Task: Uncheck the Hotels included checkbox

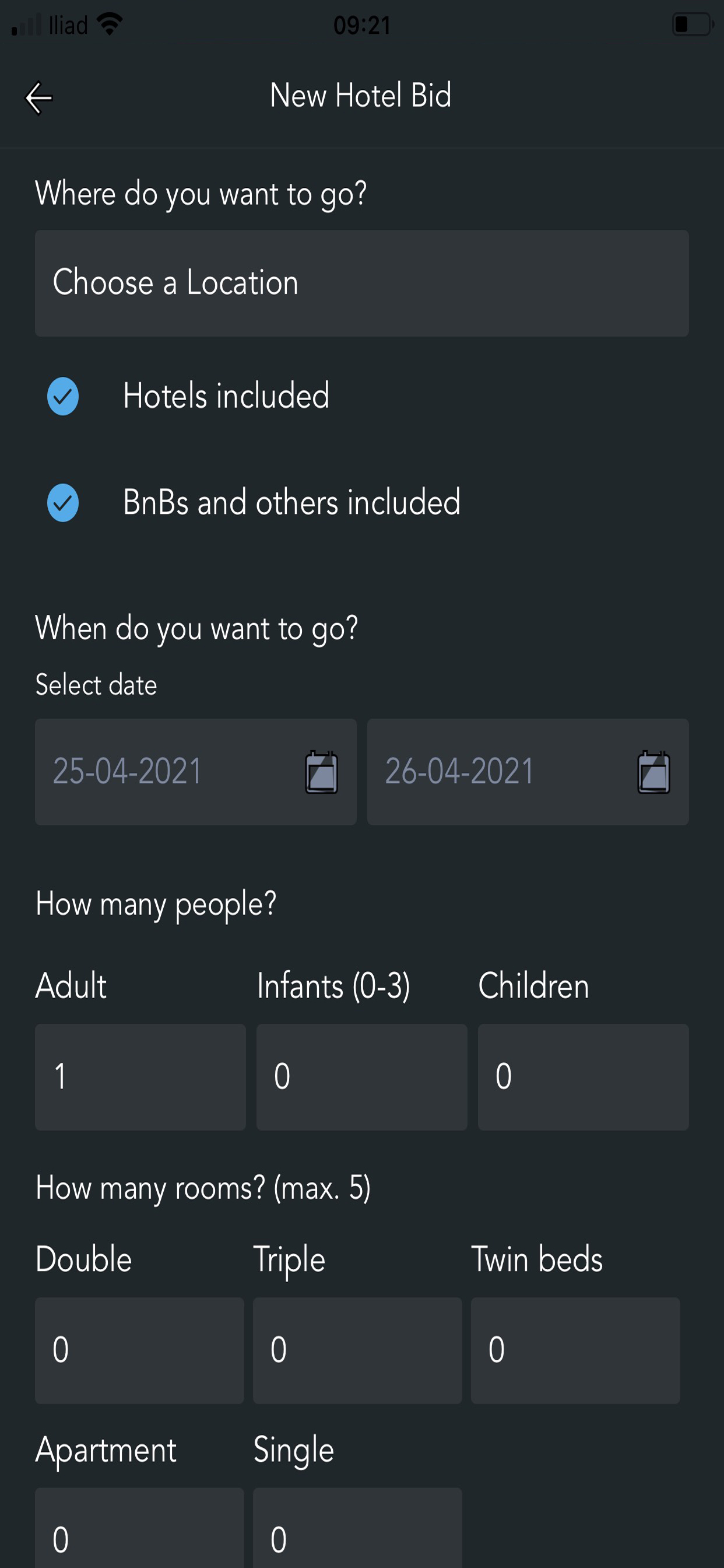Action: (x=64, y=396)
